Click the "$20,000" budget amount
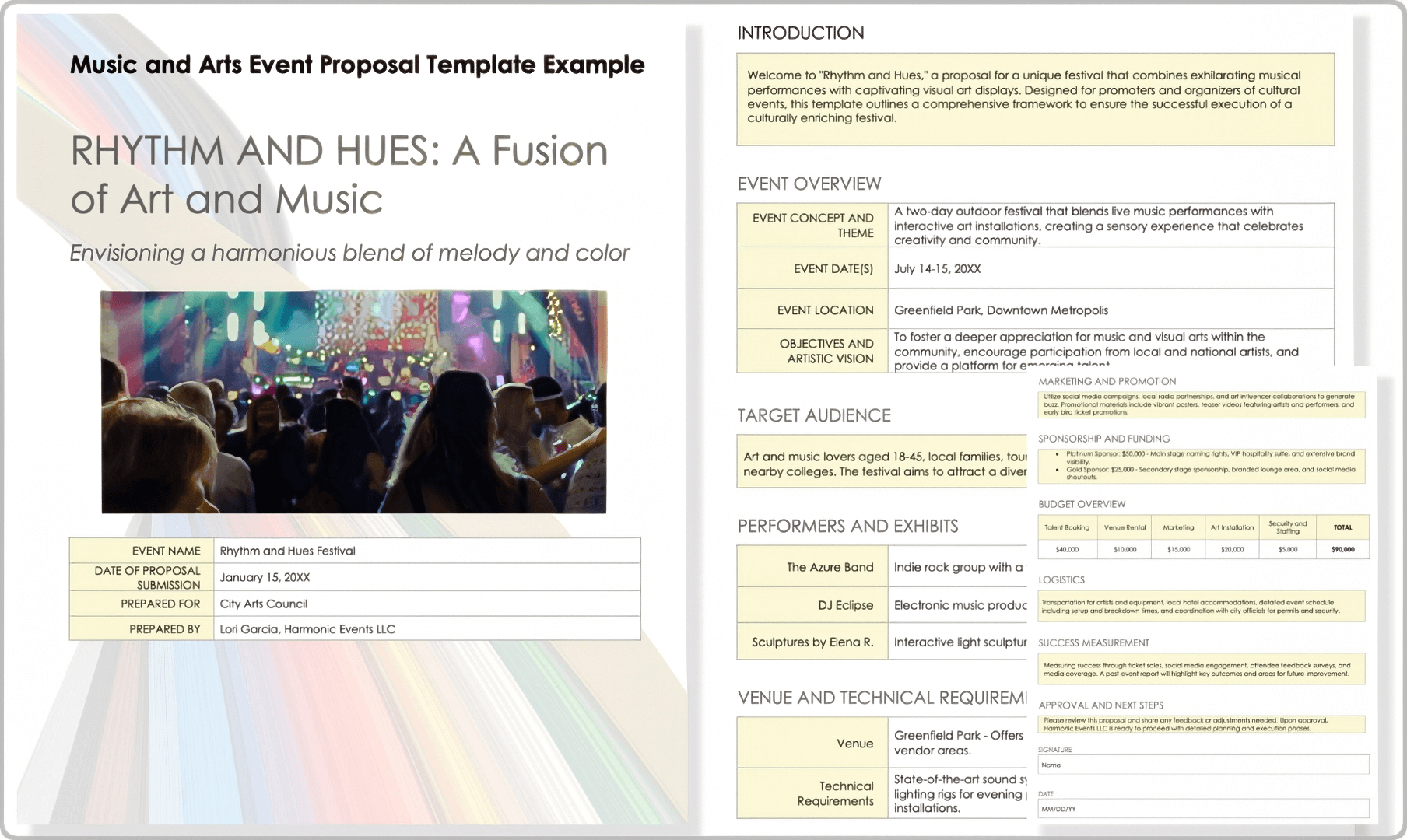The height and width of the screenshot is (840, 1407). 1232,549
